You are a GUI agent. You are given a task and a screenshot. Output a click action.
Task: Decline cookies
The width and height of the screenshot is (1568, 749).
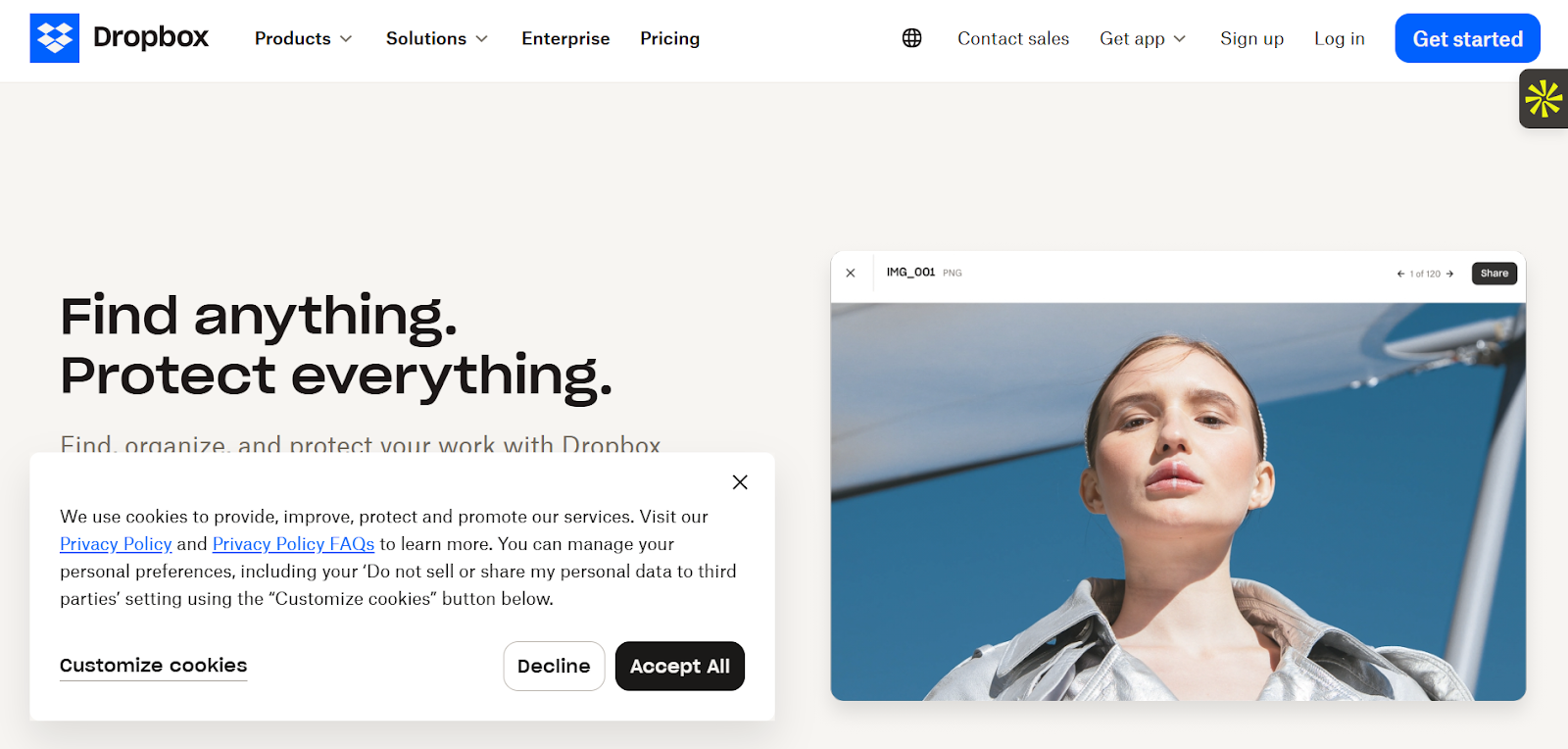click(554, 667)
